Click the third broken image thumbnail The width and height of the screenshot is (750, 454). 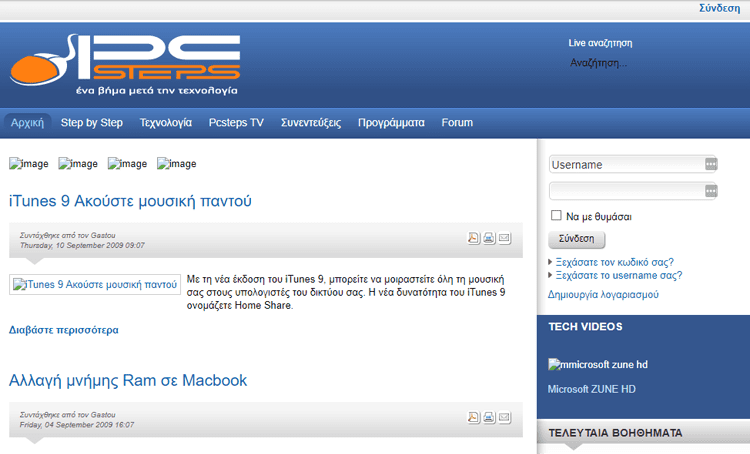click(127, 164)
